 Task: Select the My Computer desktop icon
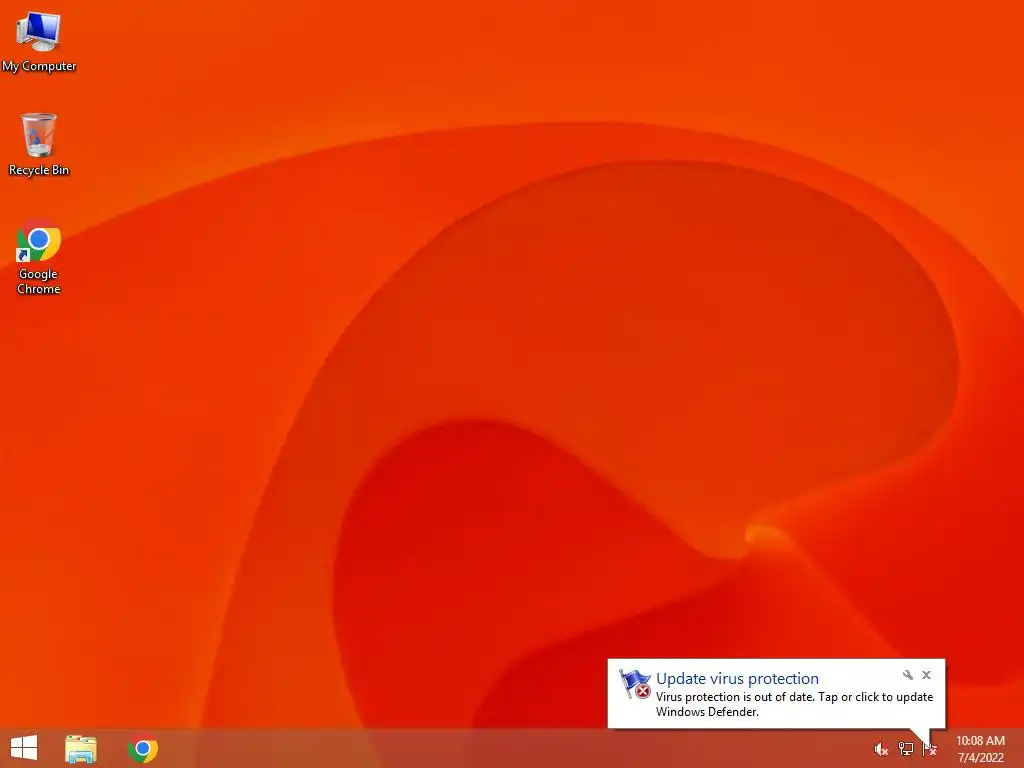39,40
